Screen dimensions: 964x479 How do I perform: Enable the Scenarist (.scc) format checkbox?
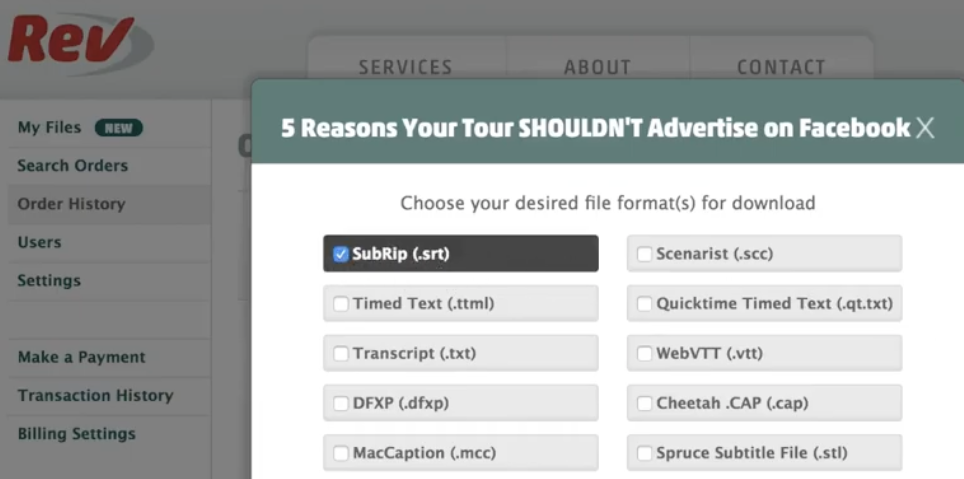click(644, 254)
